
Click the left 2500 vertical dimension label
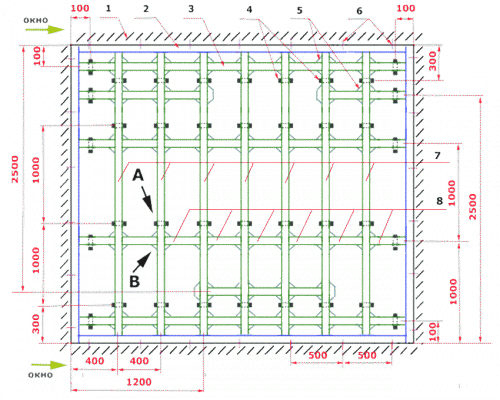[15, 169]
